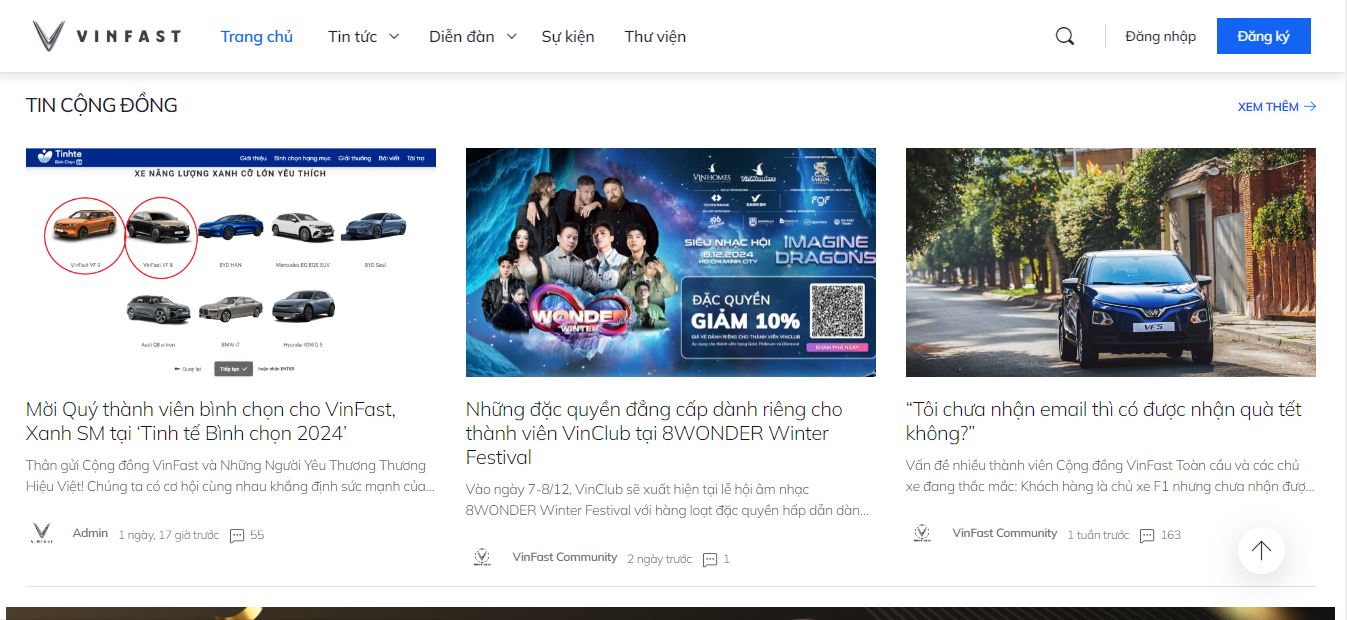
Task: Open the 8WONDER Imagine Dragons thumbnail
Action: [671, 262]
